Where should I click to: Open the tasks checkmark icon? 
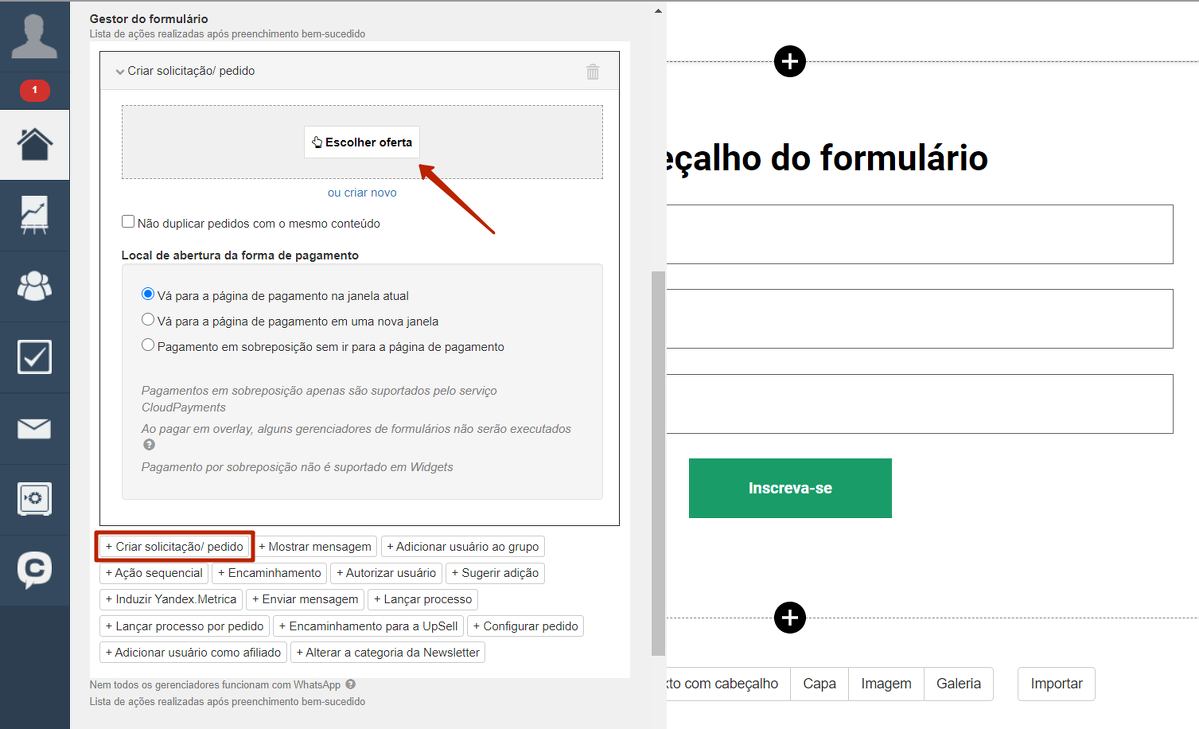[34, 357]
